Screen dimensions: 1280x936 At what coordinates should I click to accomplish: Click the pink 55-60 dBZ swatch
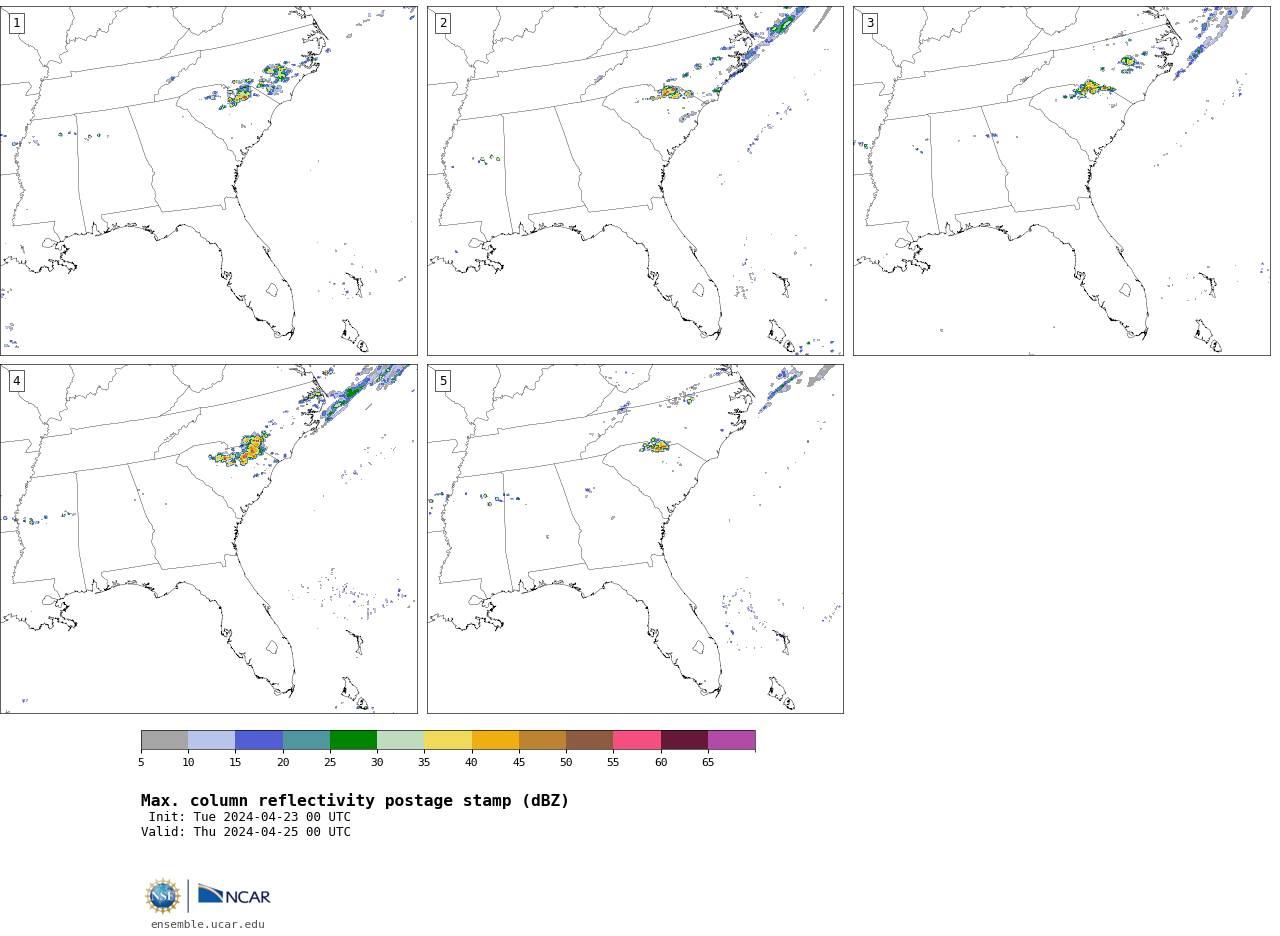pyautogui.click(x=637, y=740)
